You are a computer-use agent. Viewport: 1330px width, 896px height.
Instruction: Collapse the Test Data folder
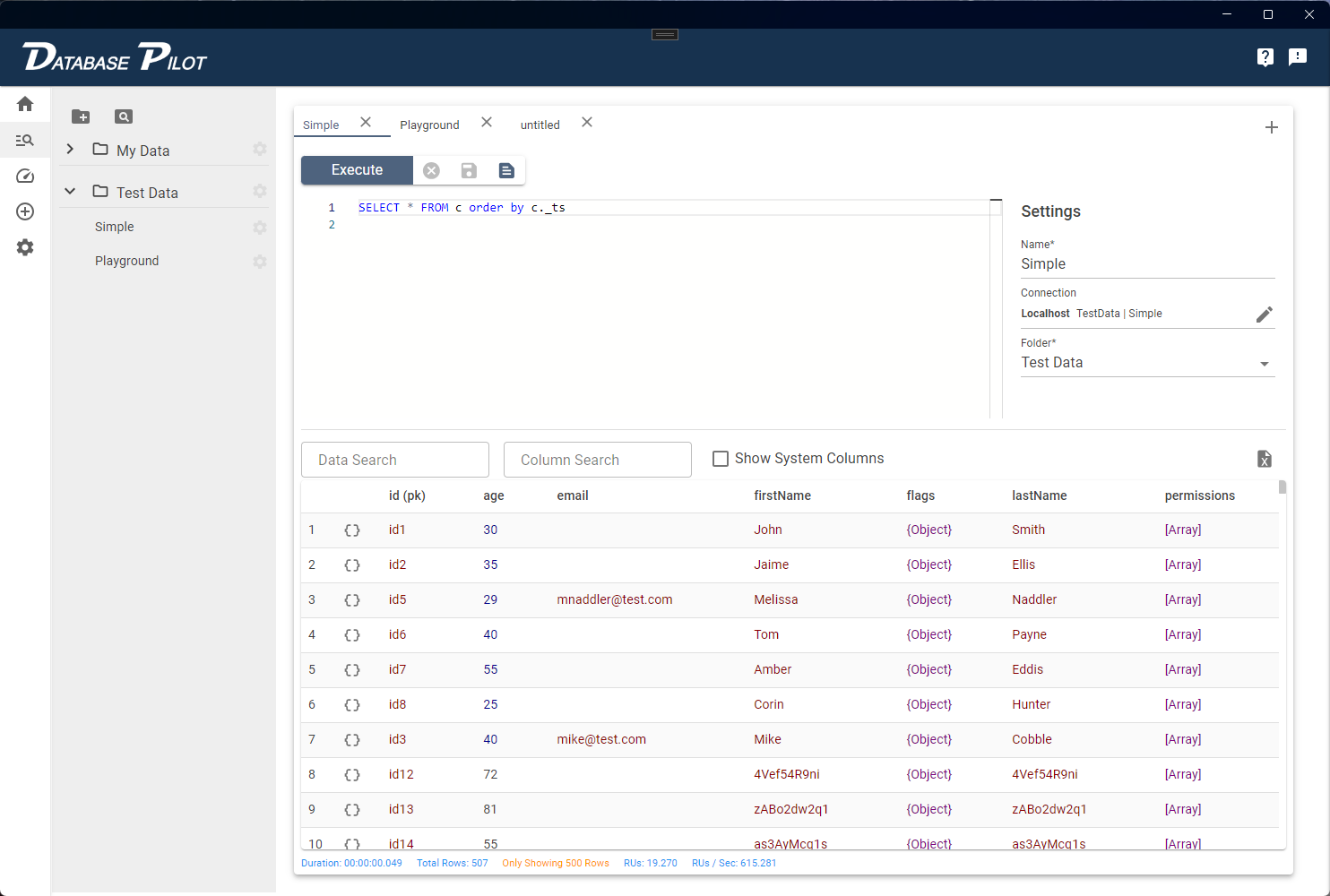(70, 191)
